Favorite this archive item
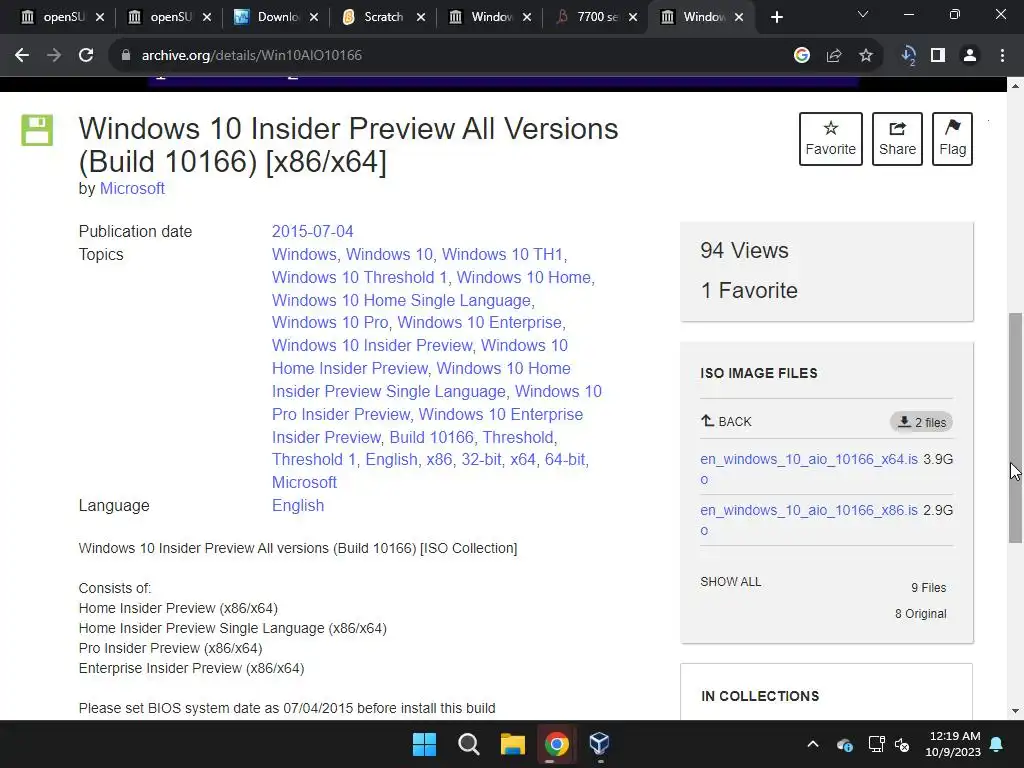Viewport: 1024px width, 768px height. 831,138
